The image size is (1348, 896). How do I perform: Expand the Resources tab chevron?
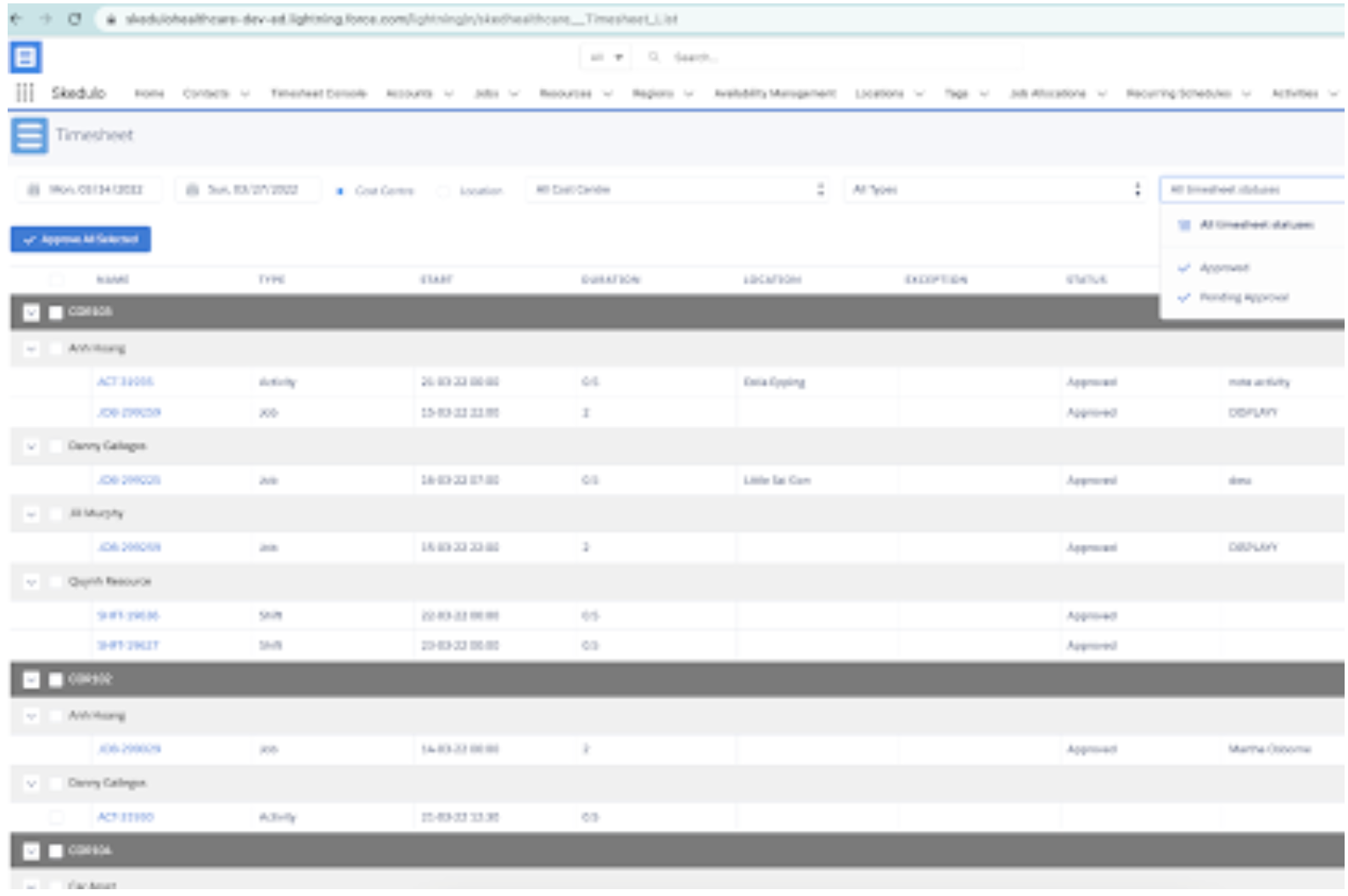coord(608,93)
